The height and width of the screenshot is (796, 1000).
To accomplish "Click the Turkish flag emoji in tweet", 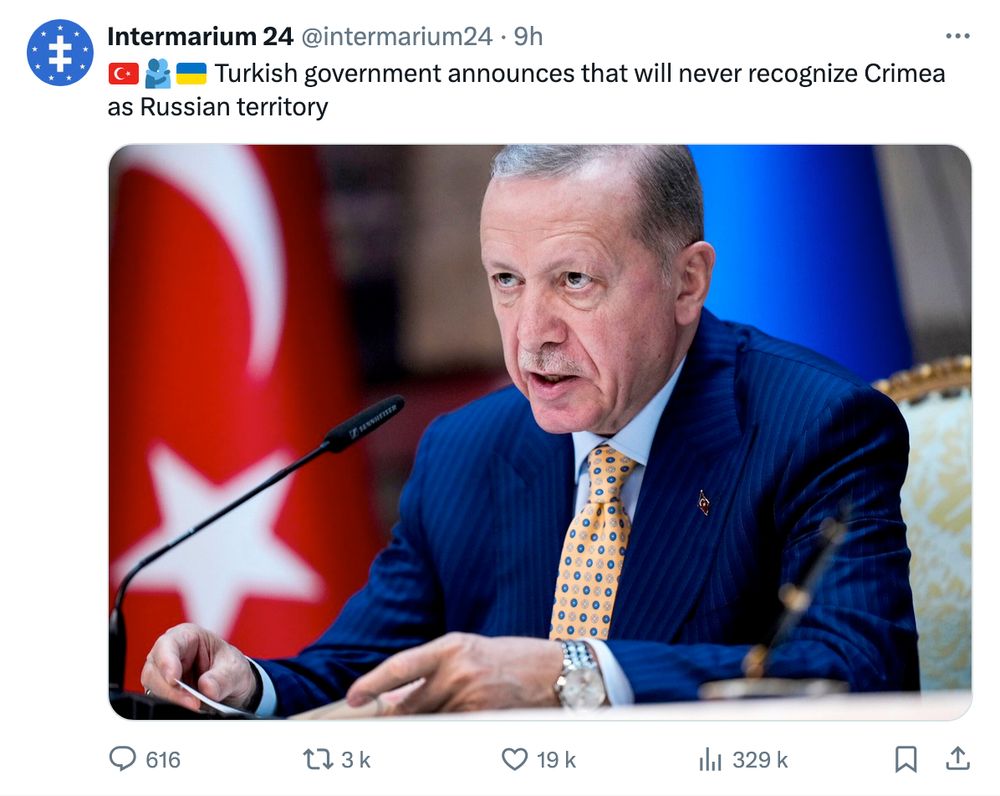I will pos(124,74).
